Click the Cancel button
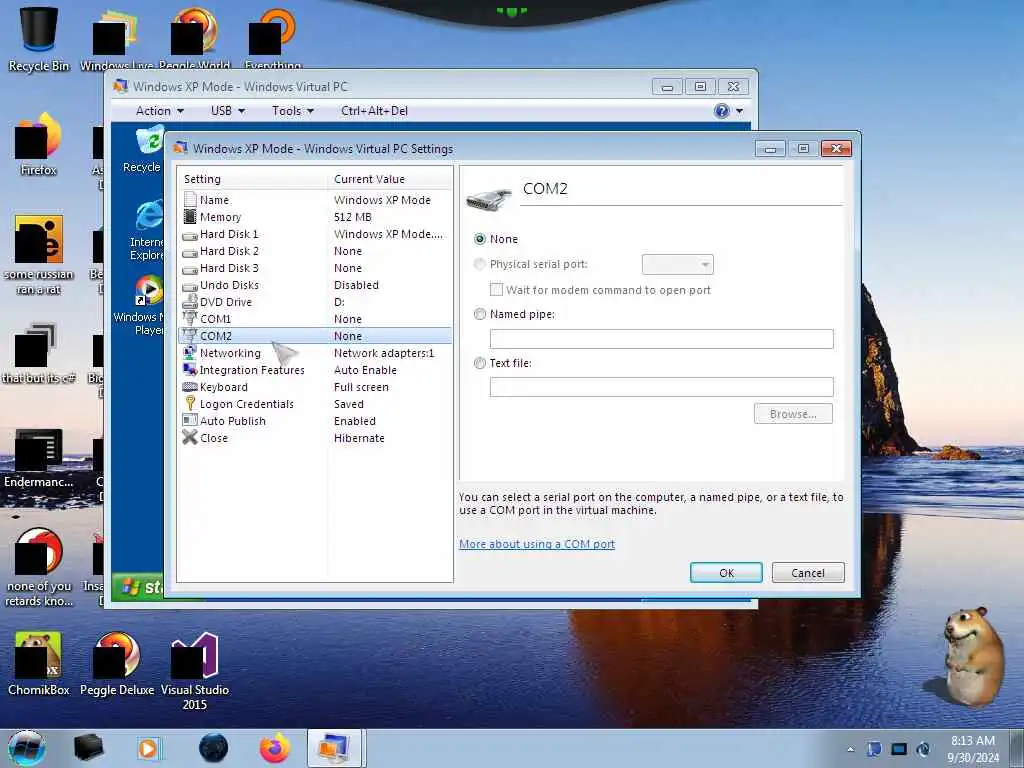Viewport: 1024px width, 768px height. (x=808, y=573)
